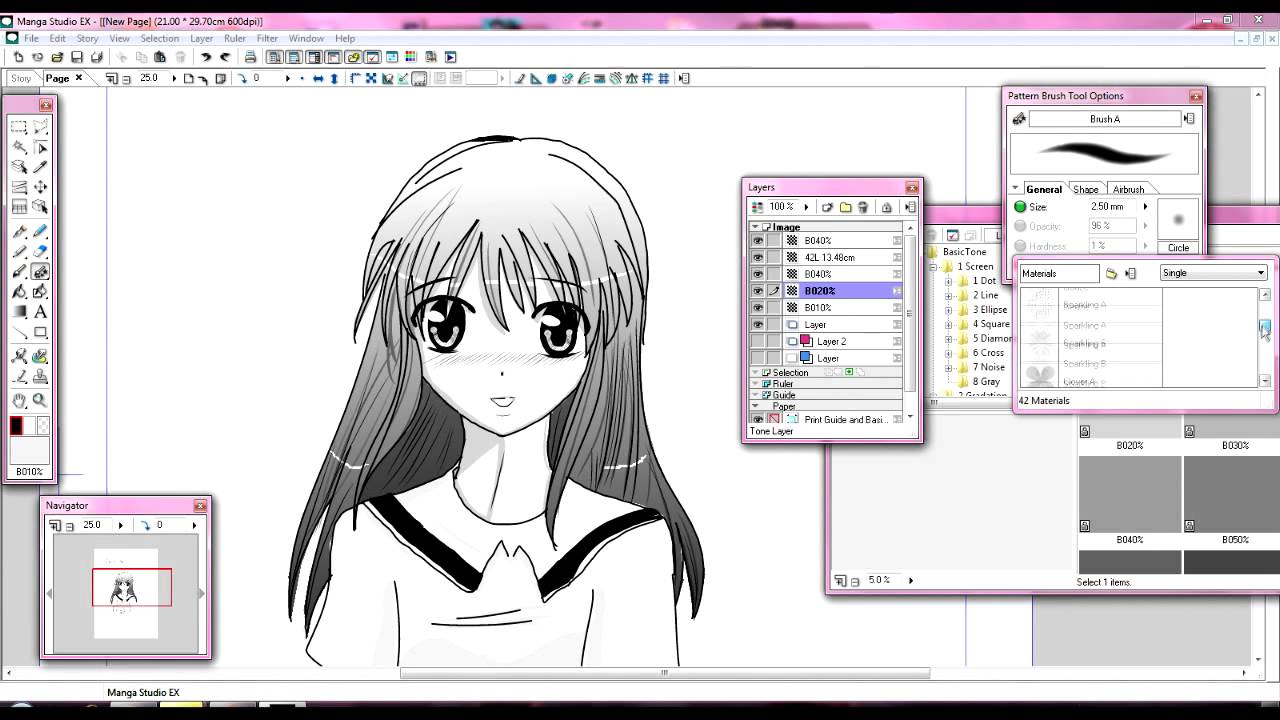Collapse the Image section in Layers panel
Viewport: 1280px width, 720px height.
pyautogui.click(x=754, y=227)
